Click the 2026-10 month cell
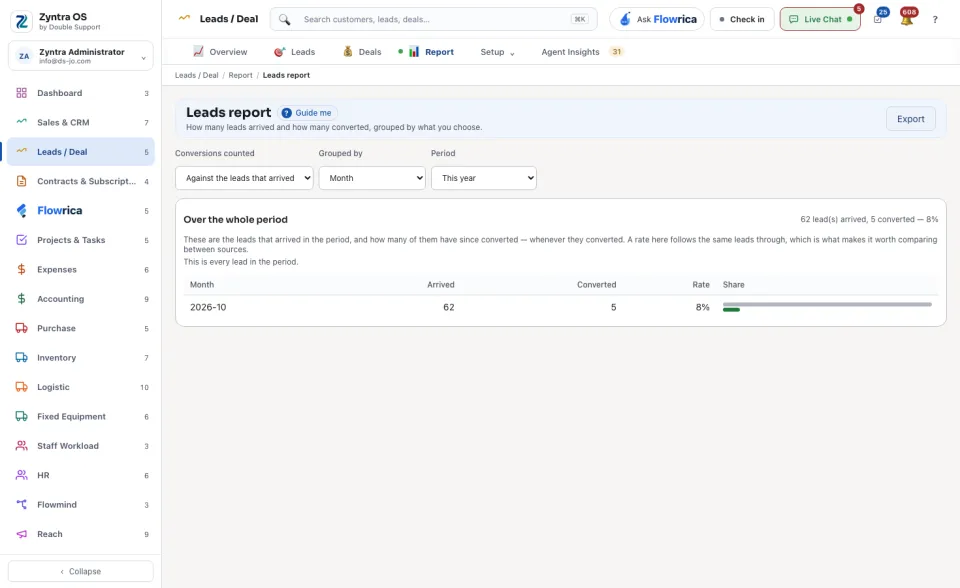Image resolution: width=960 pixels, height=588 pixels. pyautogui.click(x=208, y=307)
